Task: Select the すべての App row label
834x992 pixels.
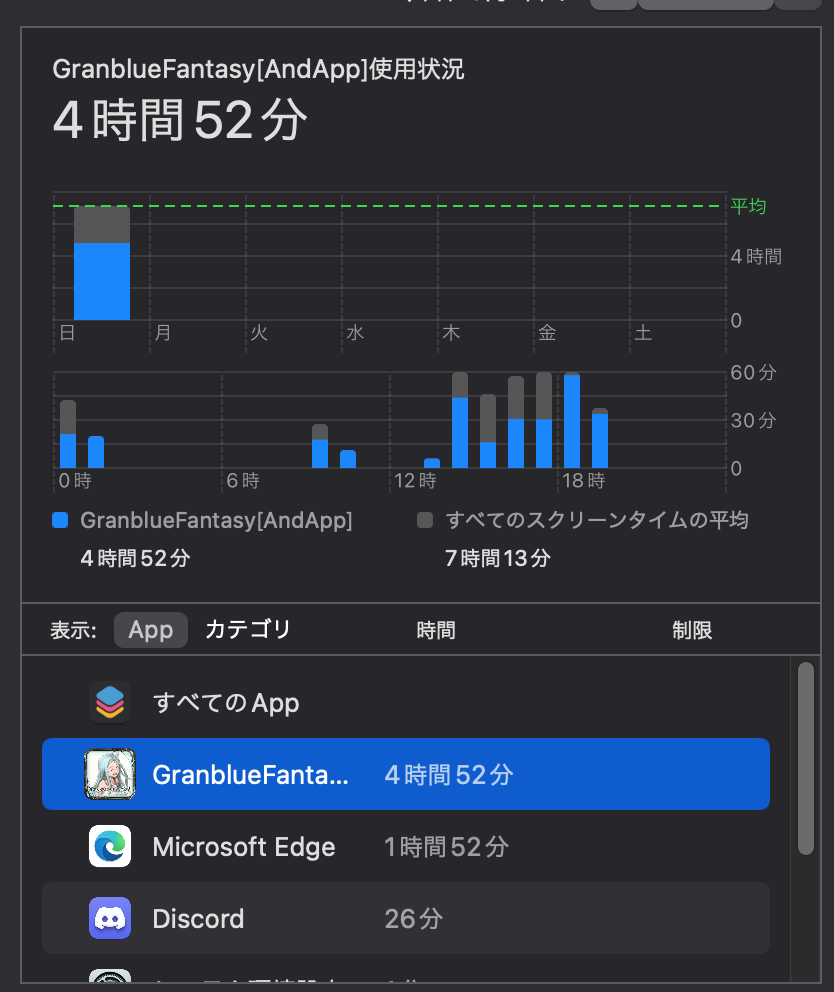Action: (x=226, y=703)
